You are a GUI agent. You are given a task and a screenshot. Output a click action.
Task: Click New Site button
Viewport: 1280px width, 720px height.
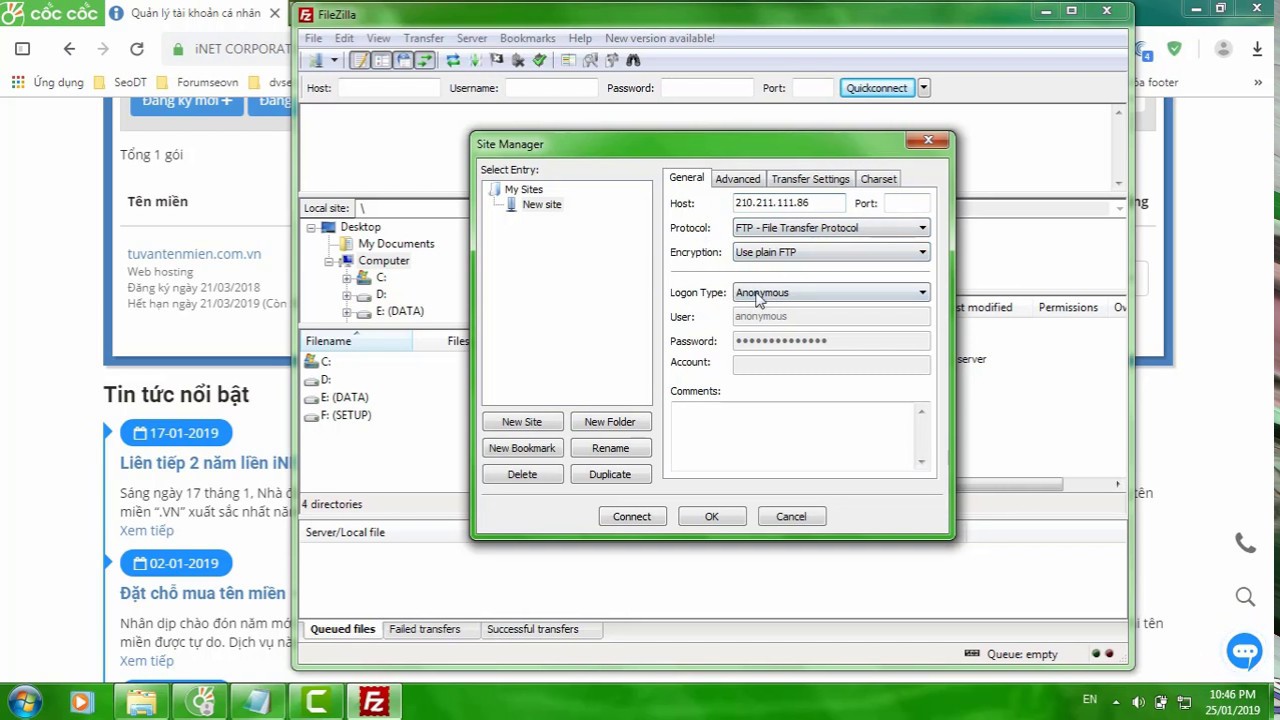[522, 422]
